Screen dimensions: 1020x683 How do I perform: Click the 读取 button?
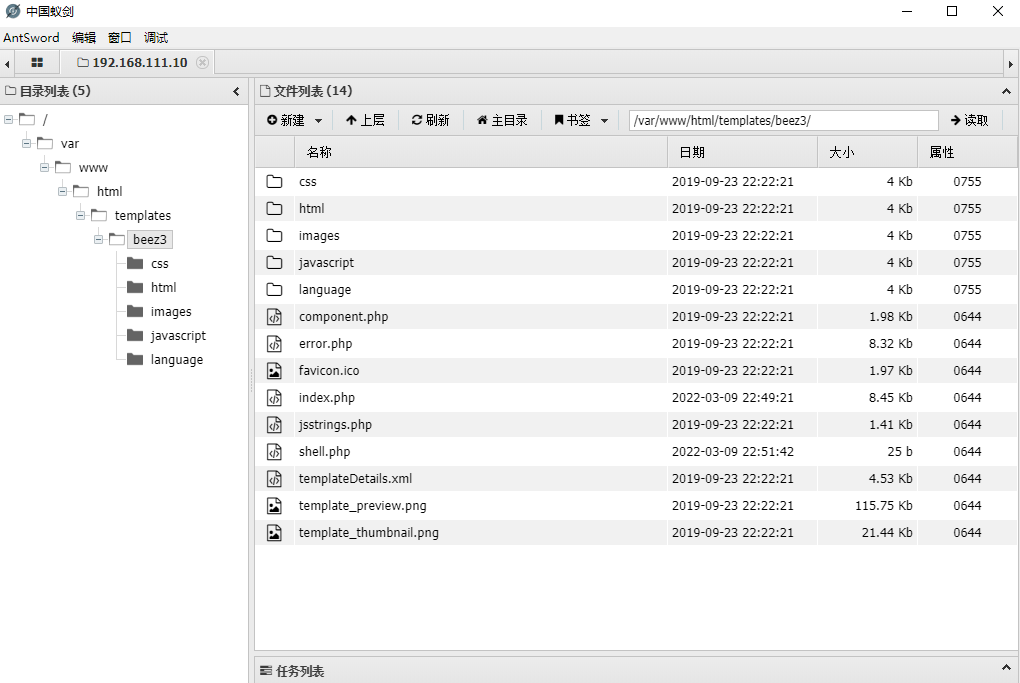point(969,120)
